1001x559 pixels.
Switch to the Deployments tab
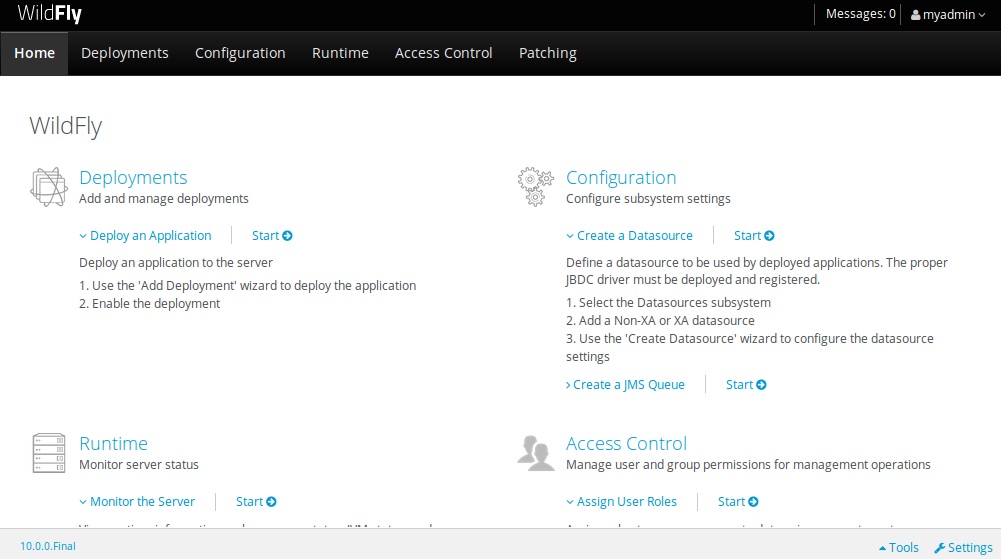coord(124,53)
